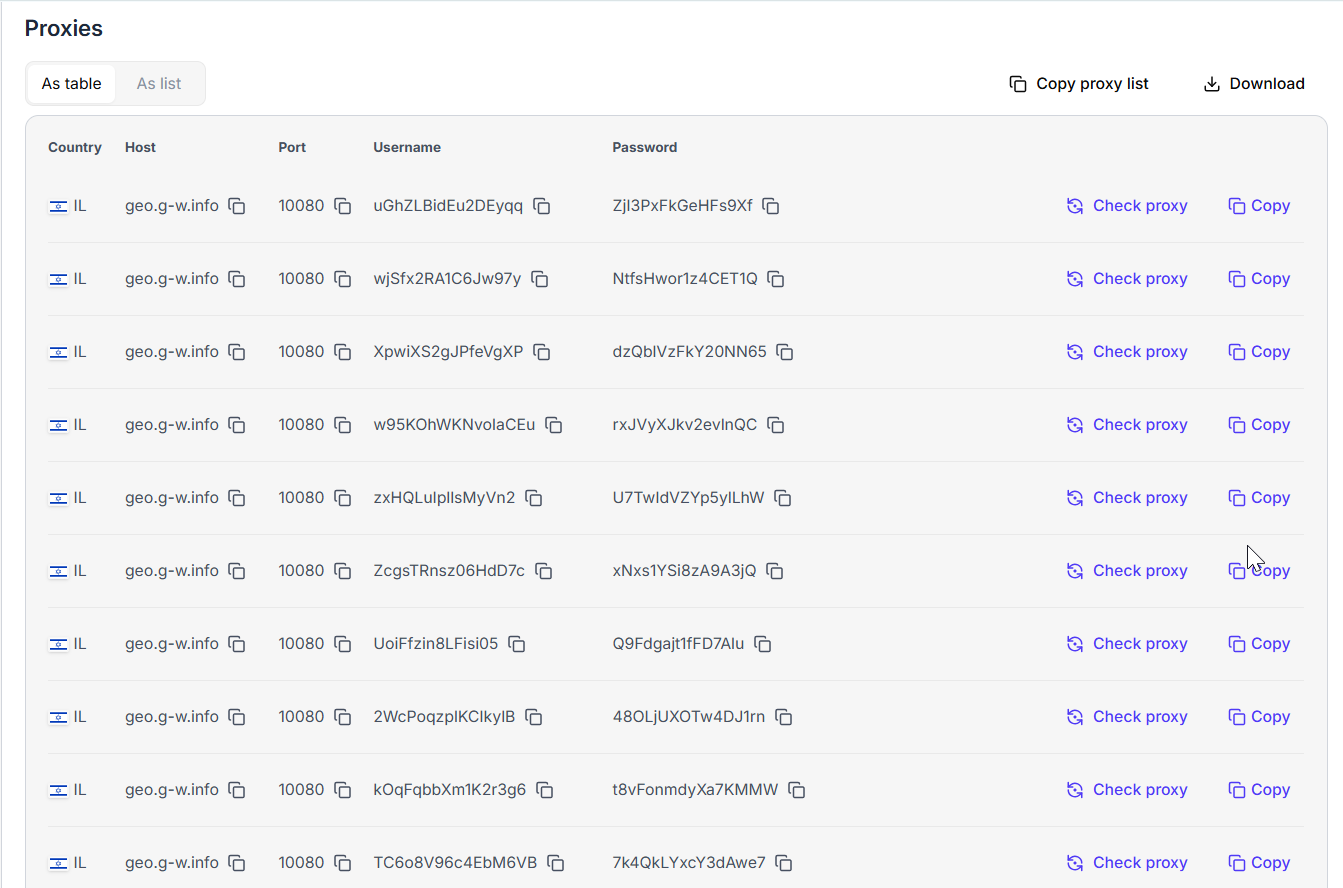Copy password Q9Fdgajt1fFD7AIu icon

(763, 644)
